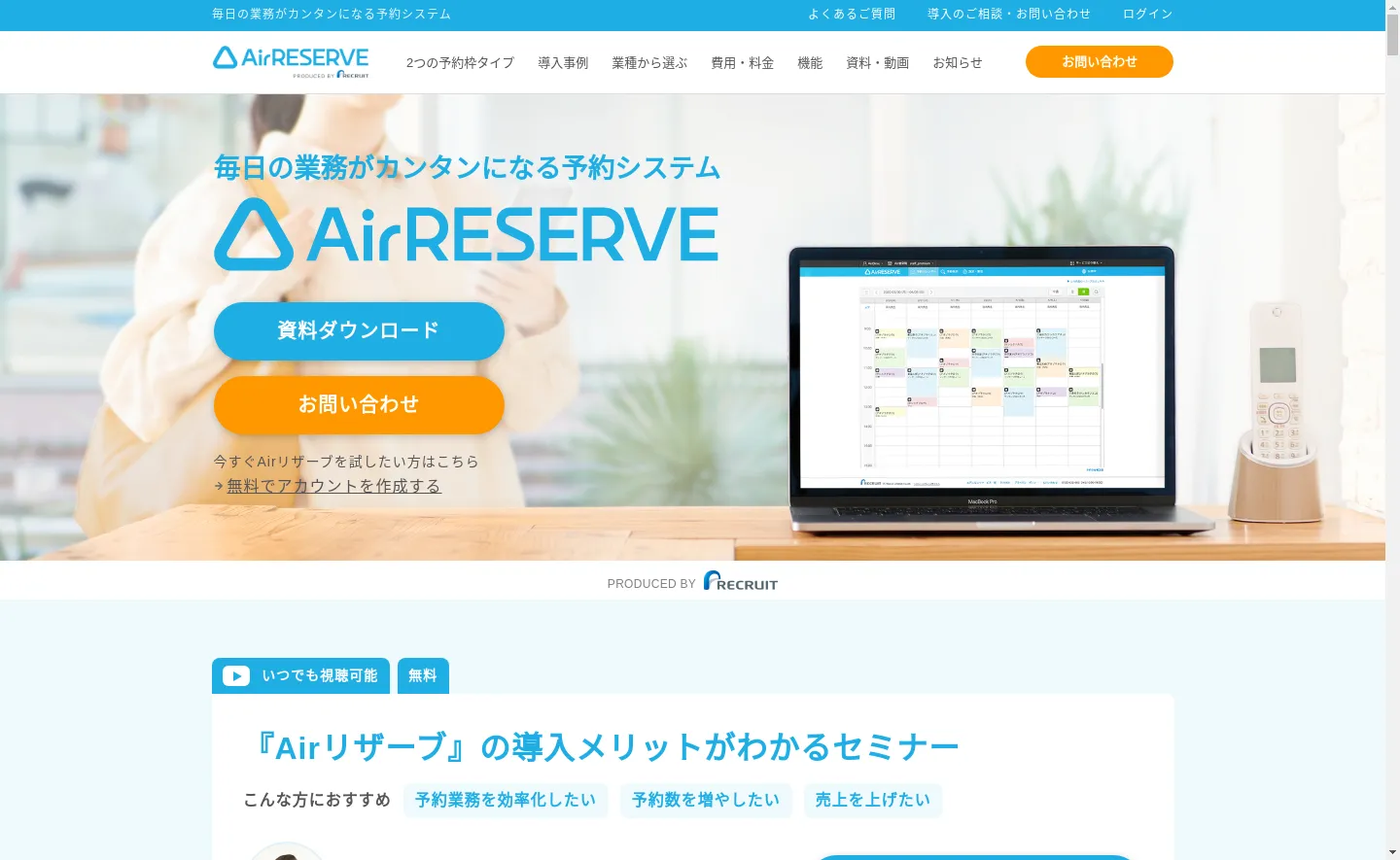Click the ログイン link
1400x860 pixels.
tap(1148, 15)
